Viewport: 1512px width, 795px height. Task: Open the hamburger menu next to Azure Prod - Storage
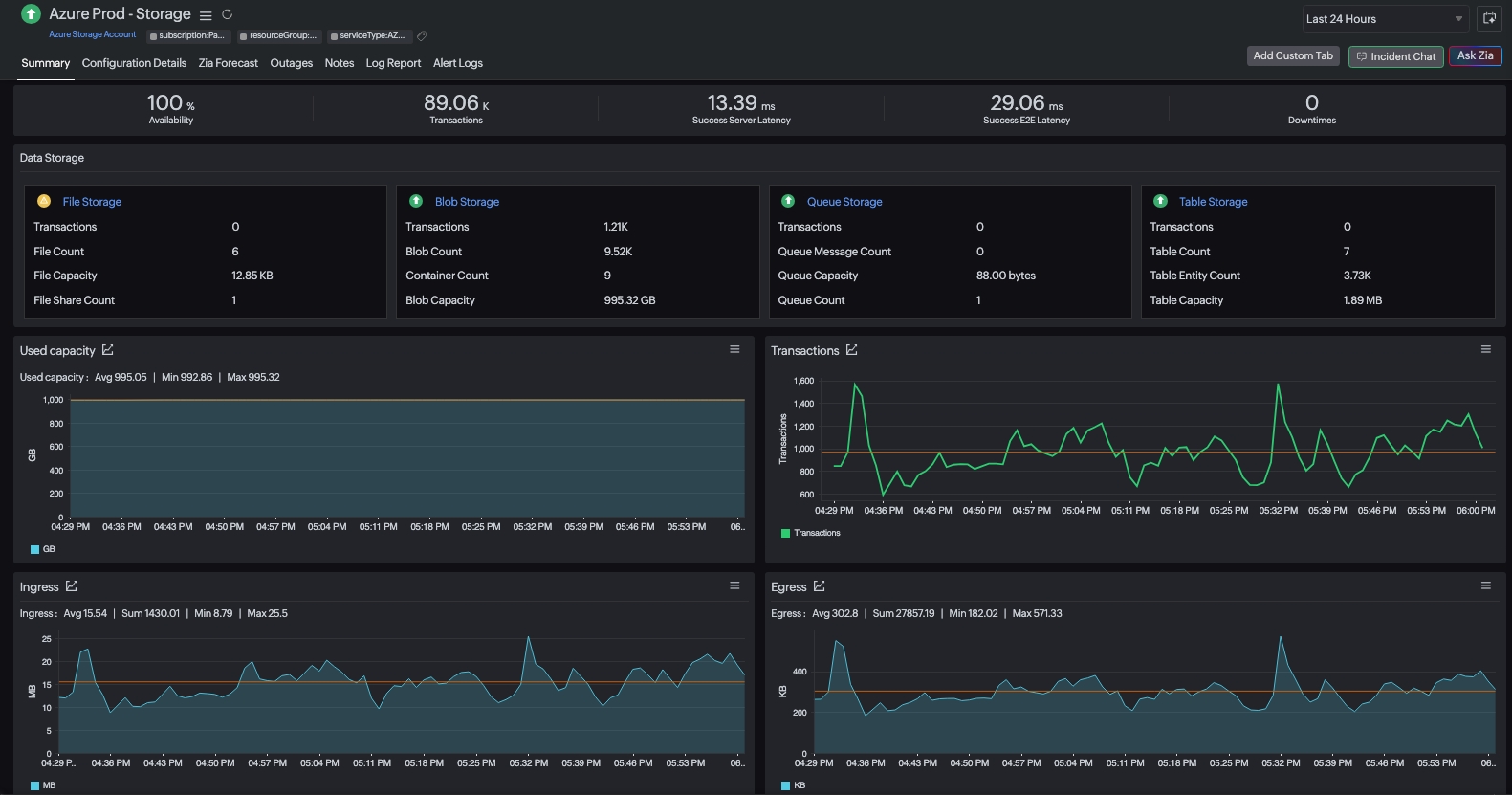point(206,15)
